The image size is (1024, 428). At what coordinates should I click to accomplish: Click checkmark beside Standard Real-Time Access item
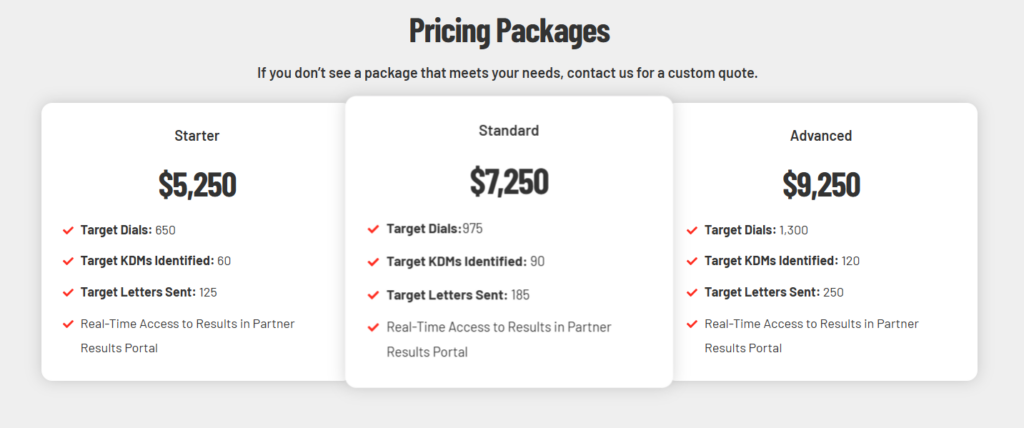click(x=373, y=327)
